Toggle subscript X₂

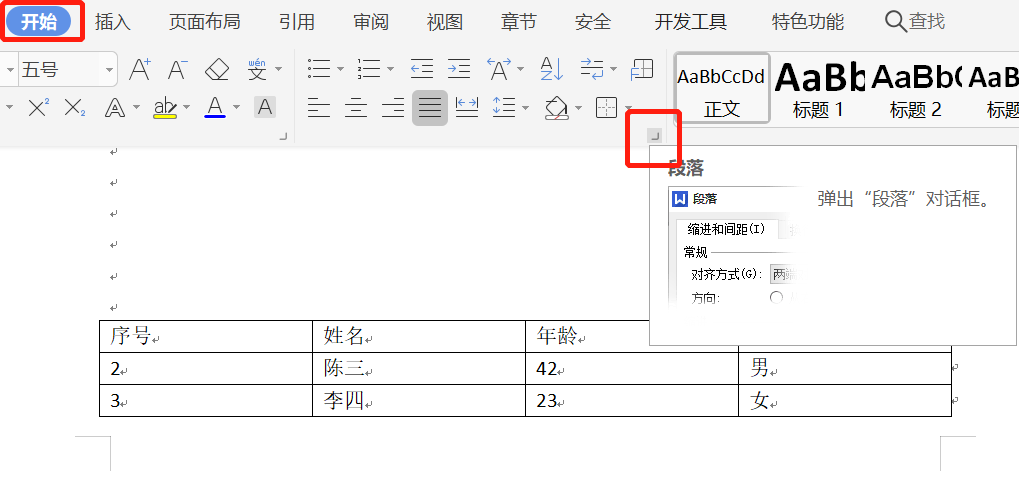point(75,107)
